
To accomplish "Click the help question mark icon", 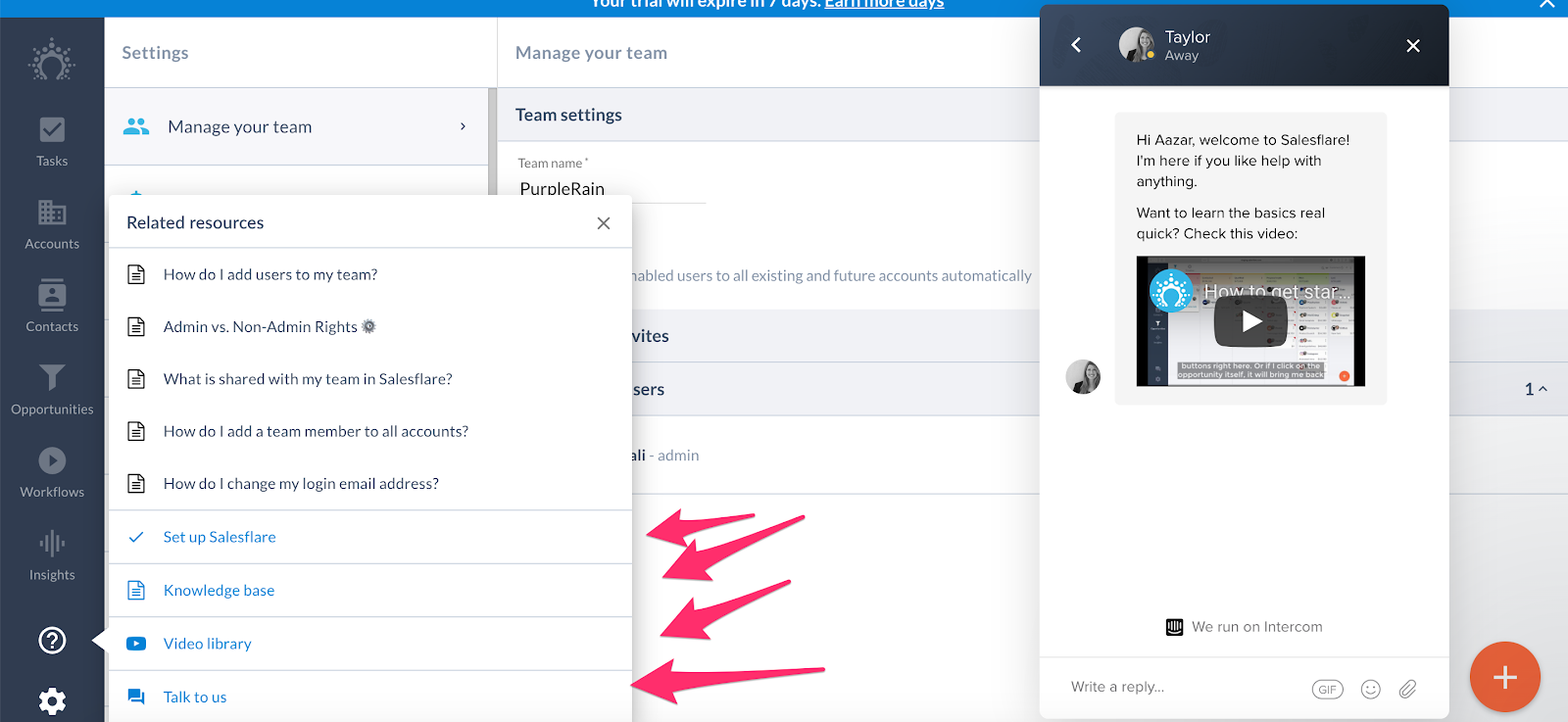I will click(52, 641).
